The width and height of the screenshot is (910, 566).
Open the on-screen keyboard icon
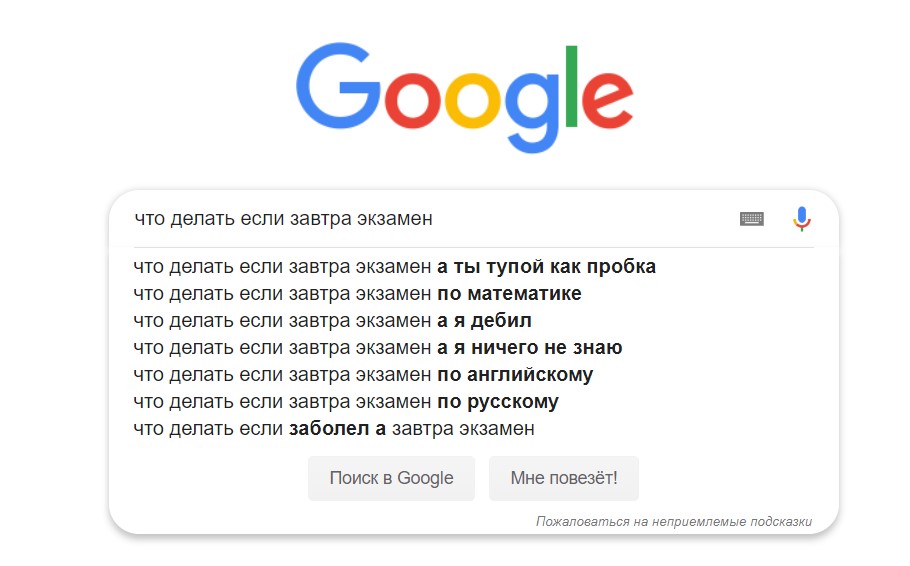(x=752, y=218)
